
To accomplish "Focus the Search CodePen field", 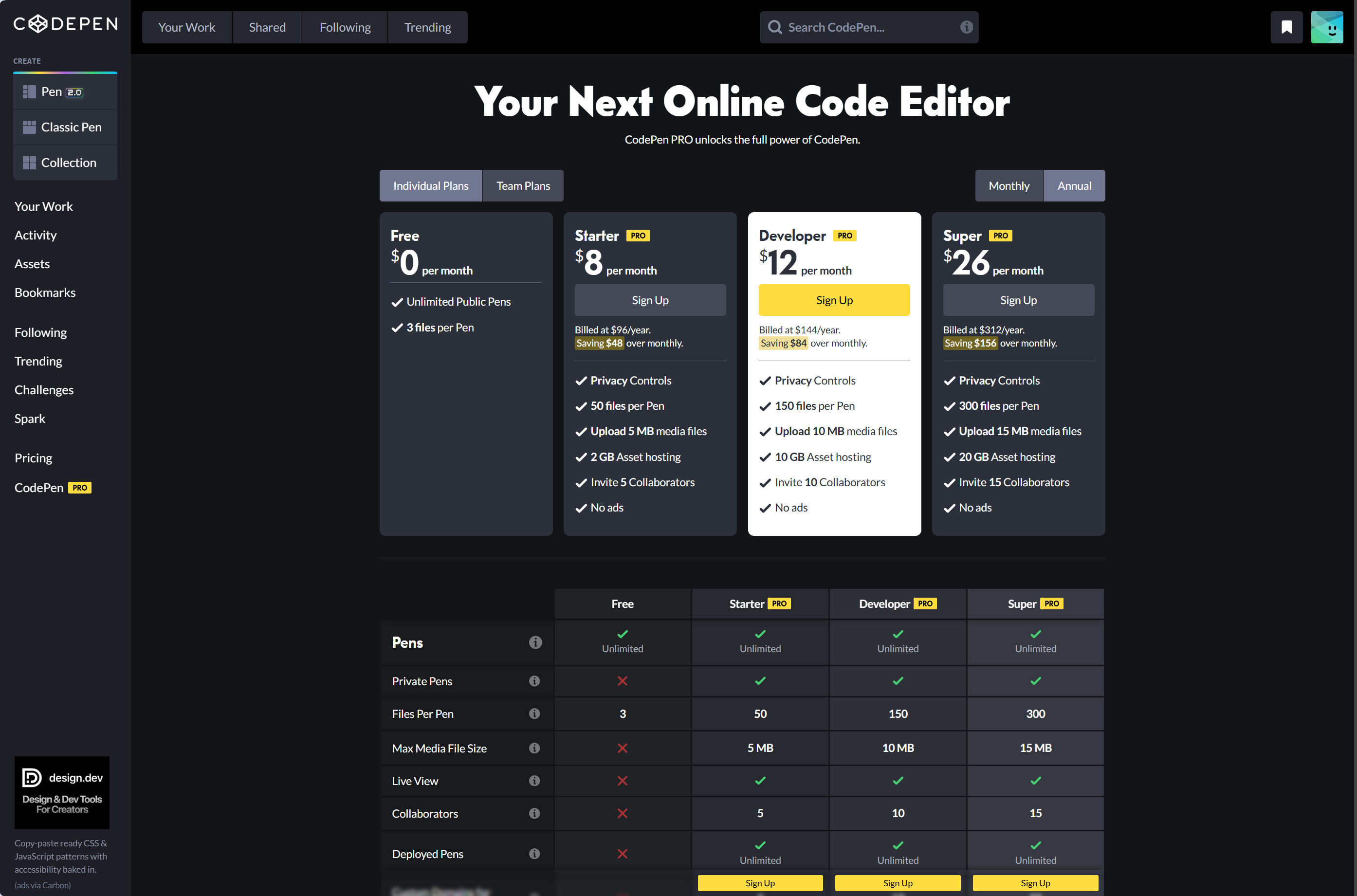I will (x=869, y=27).
